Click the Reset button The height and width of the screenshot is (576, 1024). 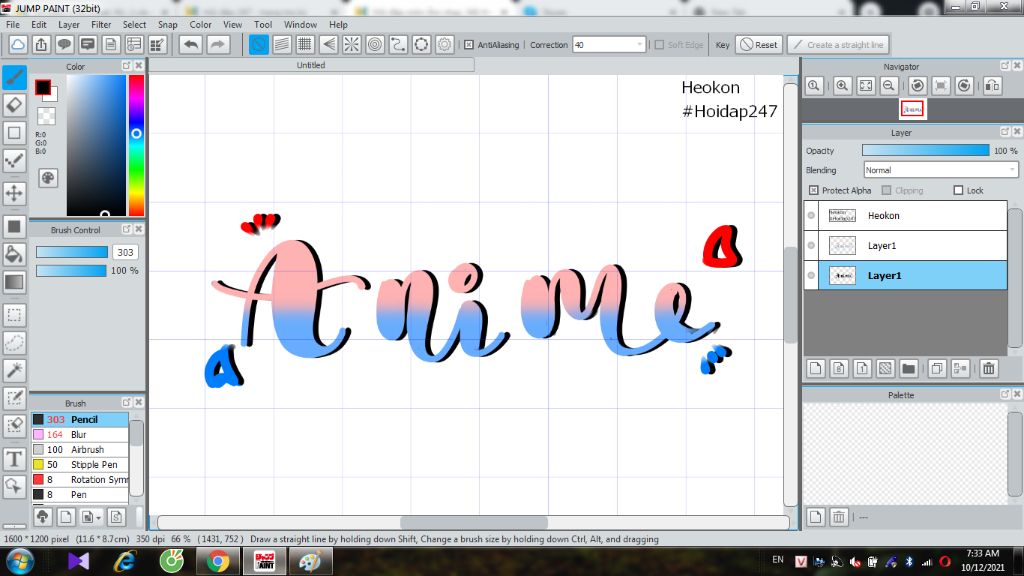point(759,44)
